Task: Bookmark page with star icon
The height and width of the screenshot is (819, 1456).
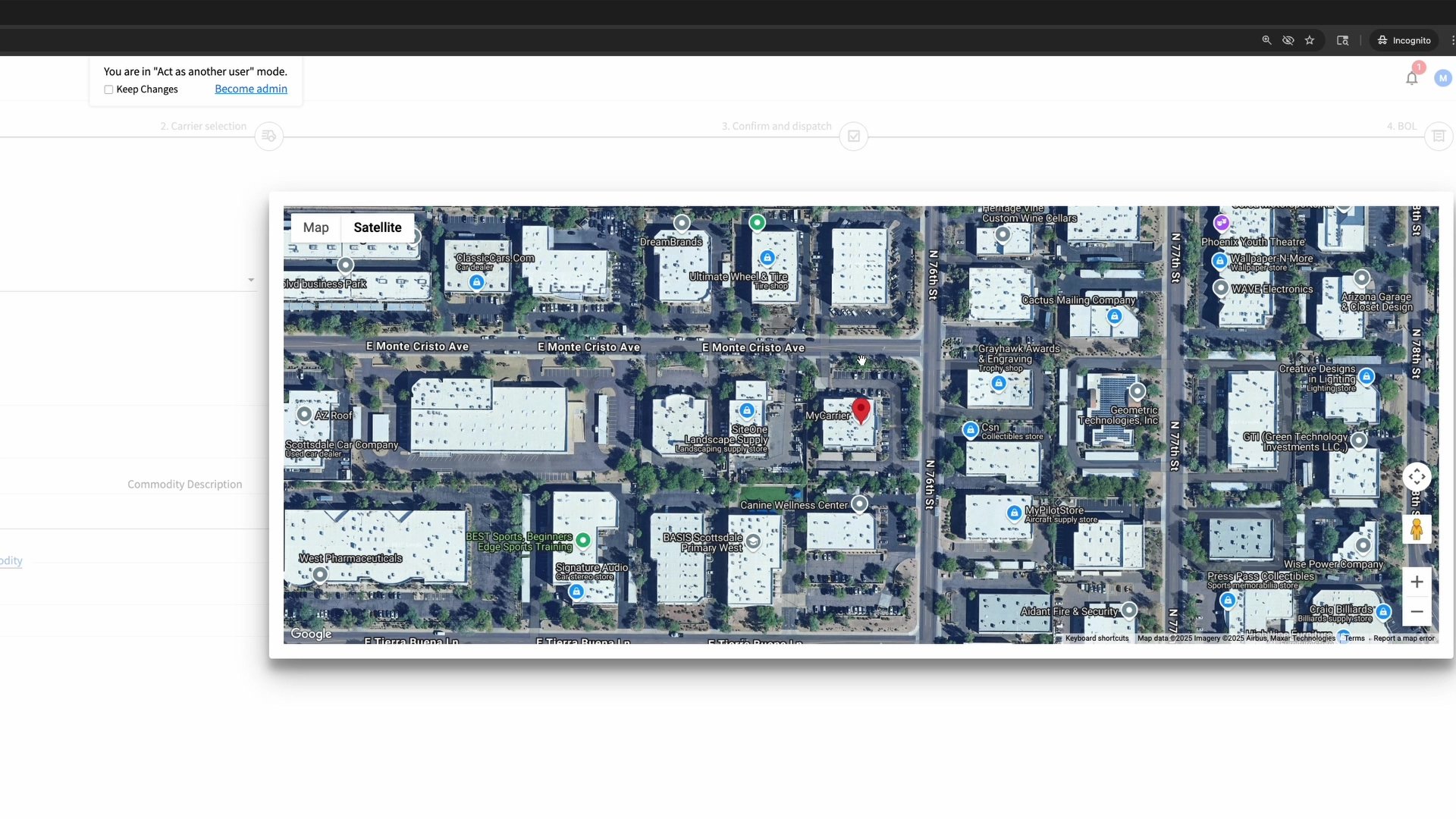Action: click(1310, 40)
